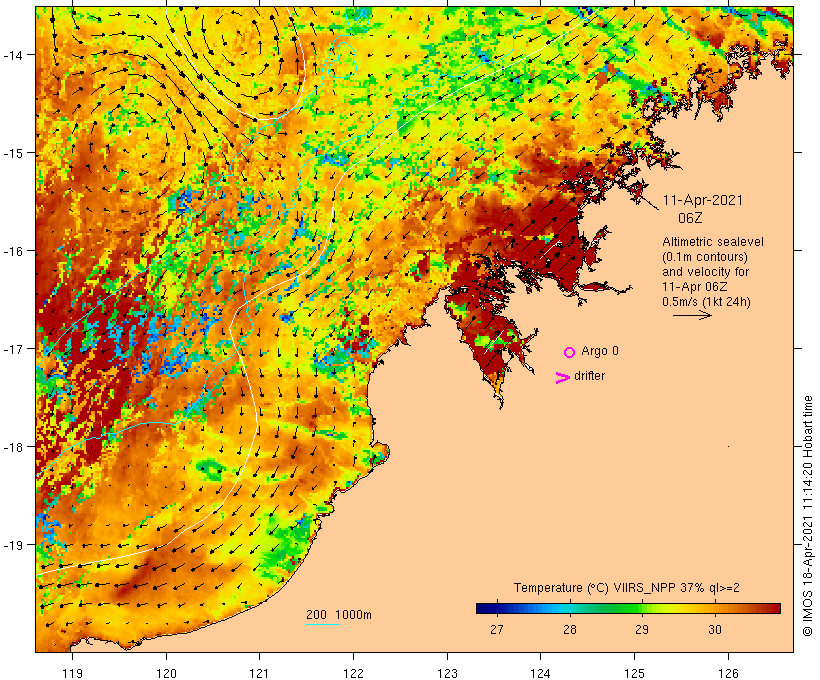Click the '-15' latitude axis label
This screenshot has height=680, width=820.
[13, 153]
